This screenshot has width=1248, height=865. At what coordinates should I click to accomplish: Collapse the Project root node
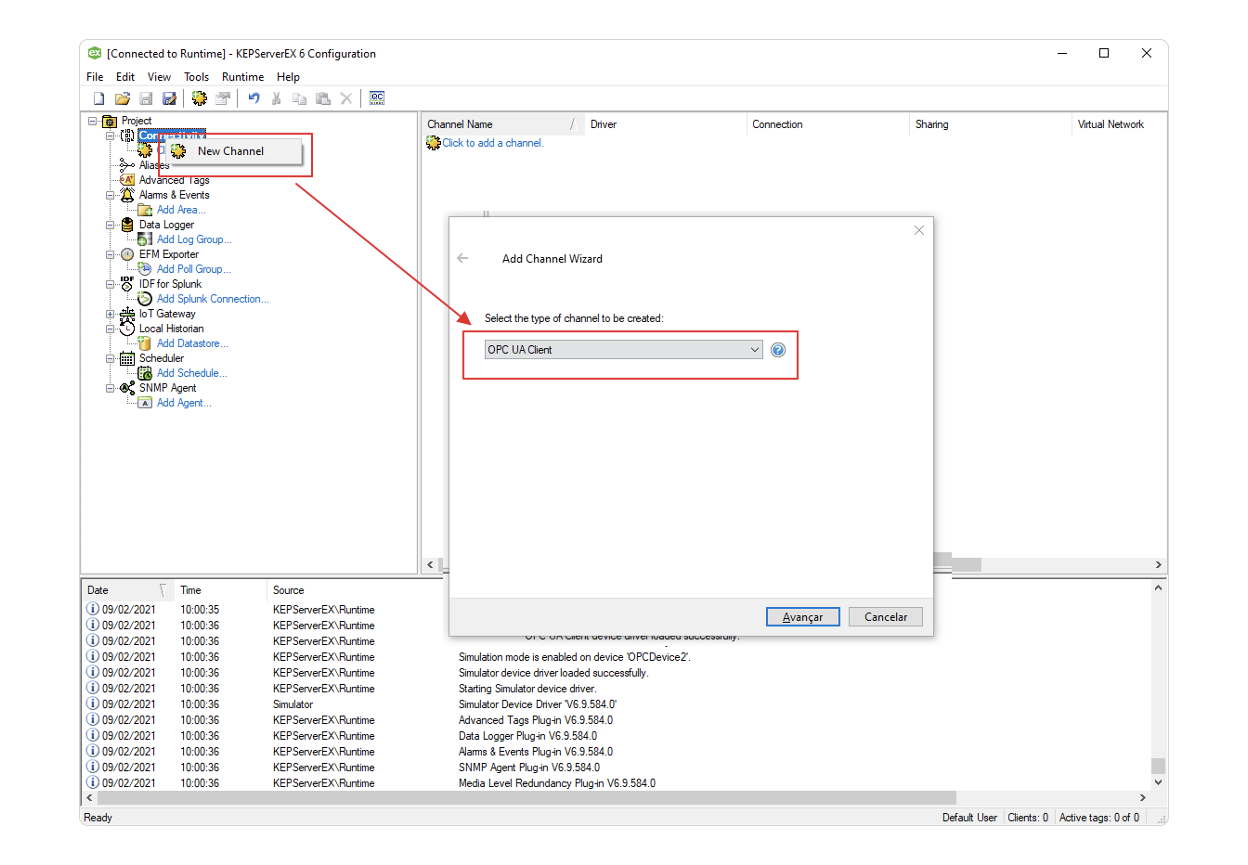click(x=93, y=121)
